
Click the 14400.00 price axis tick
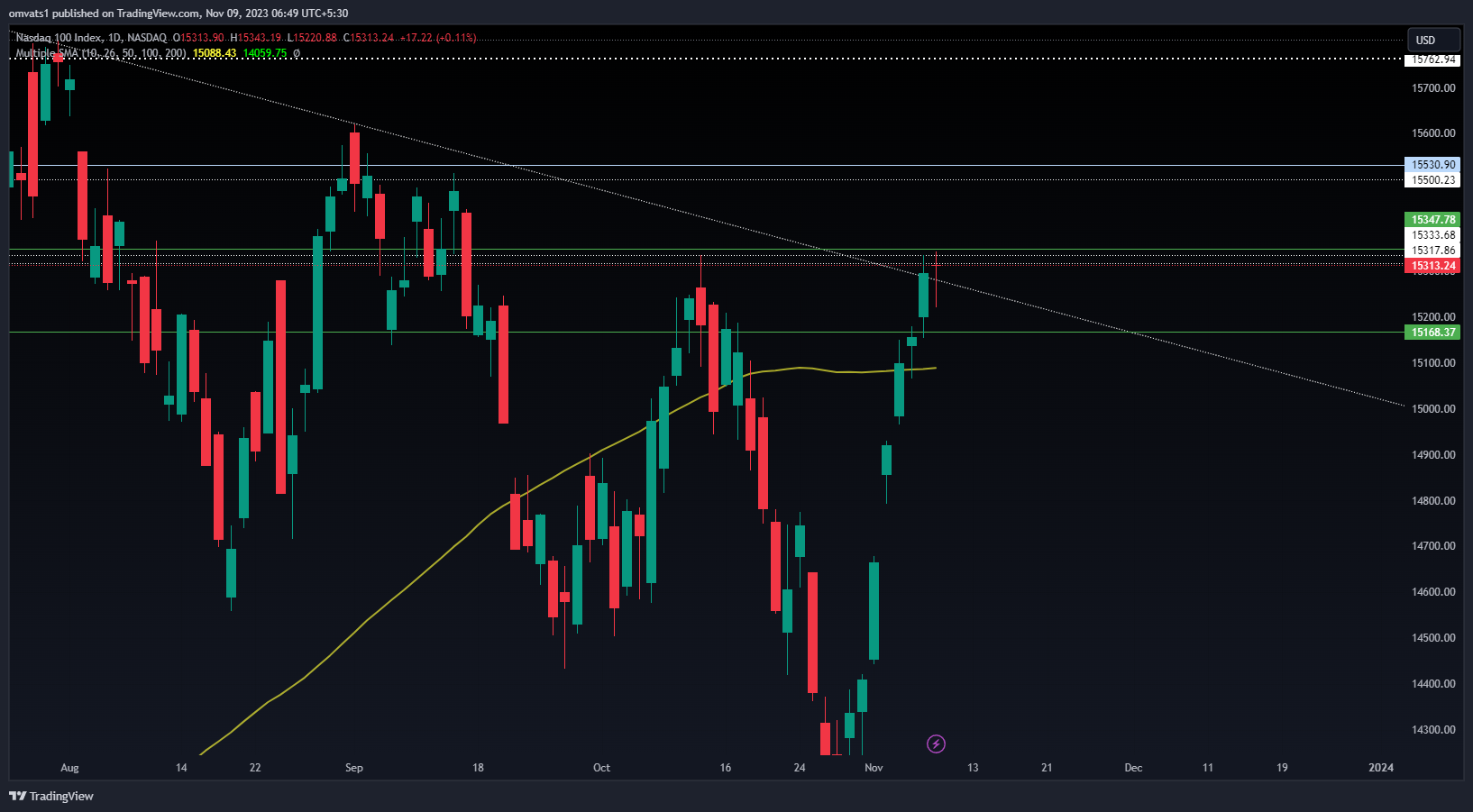click(x=1433, y=684)
